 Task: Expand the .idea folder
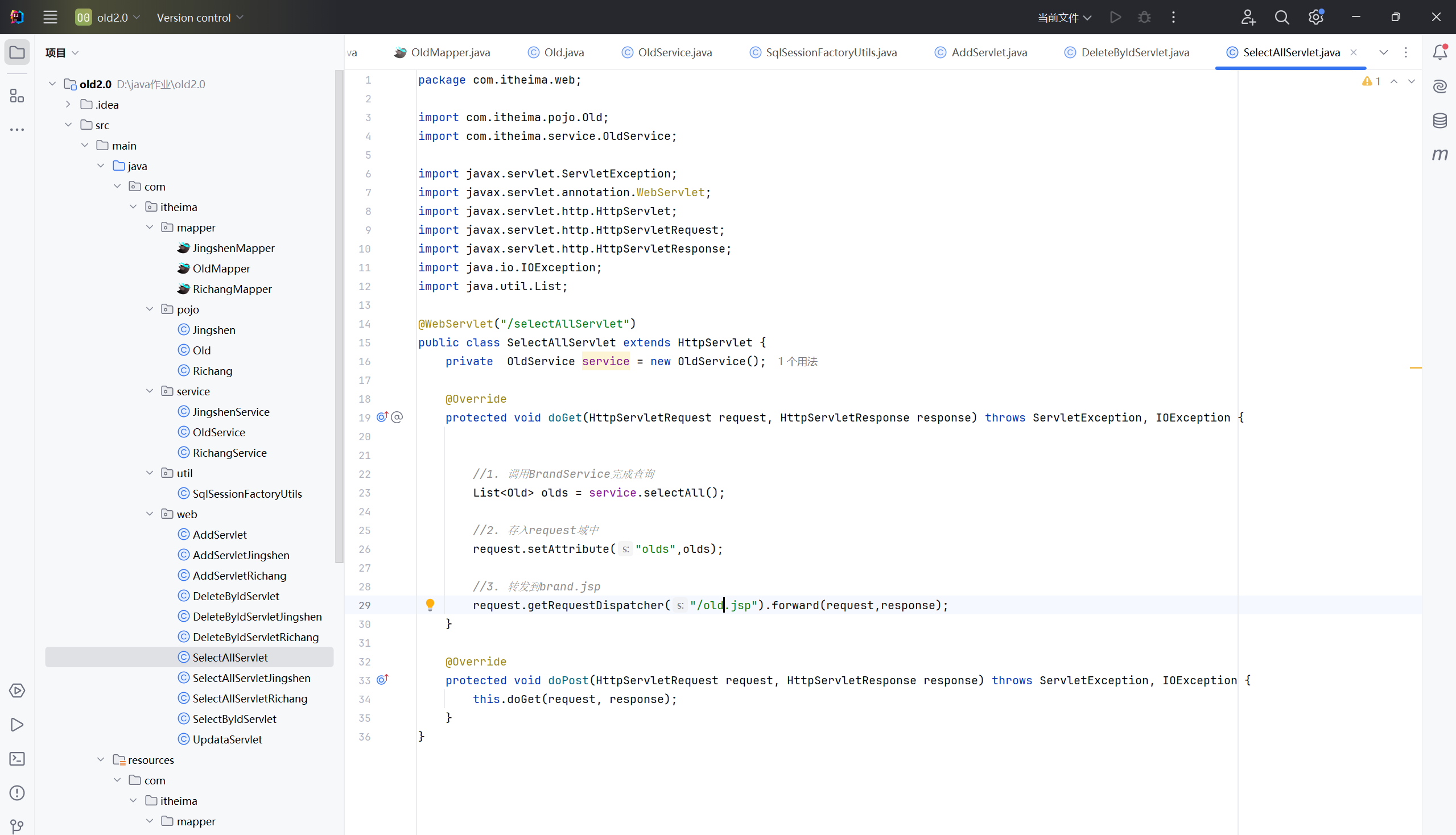click(68, 105)
